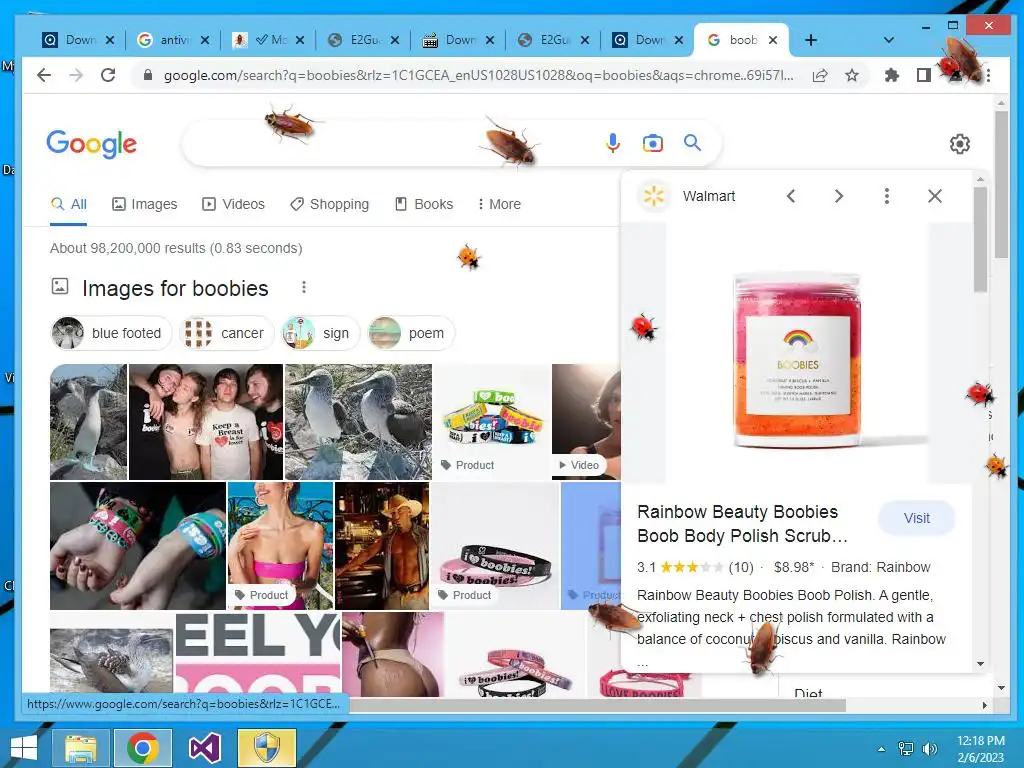Go to previous item in Walmart panel
The width and height of the screenshot is (1024, 768).
coord(791,196)
